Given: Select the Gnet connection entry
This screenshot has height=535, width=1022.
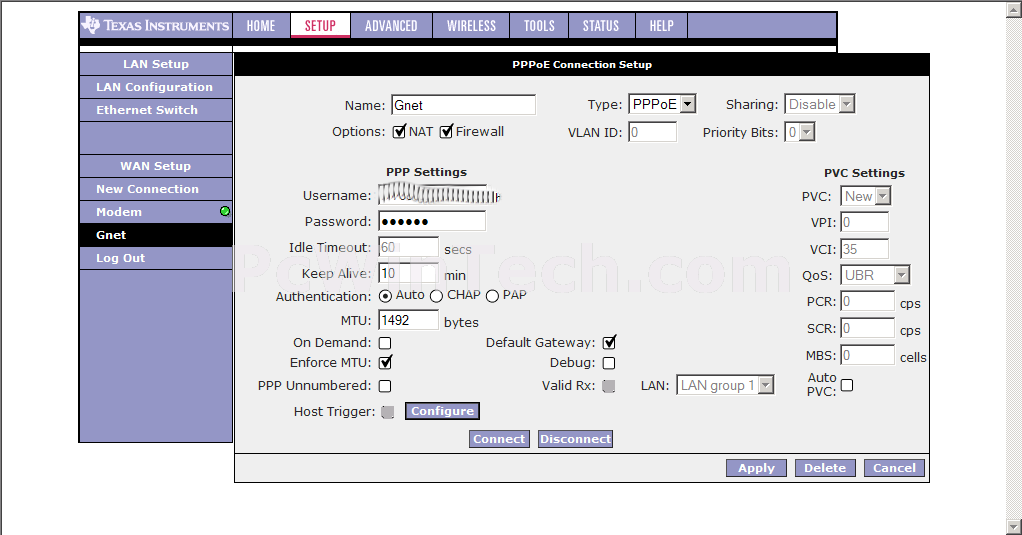Looking at the screenshot, I should click(x=156, y=235).
